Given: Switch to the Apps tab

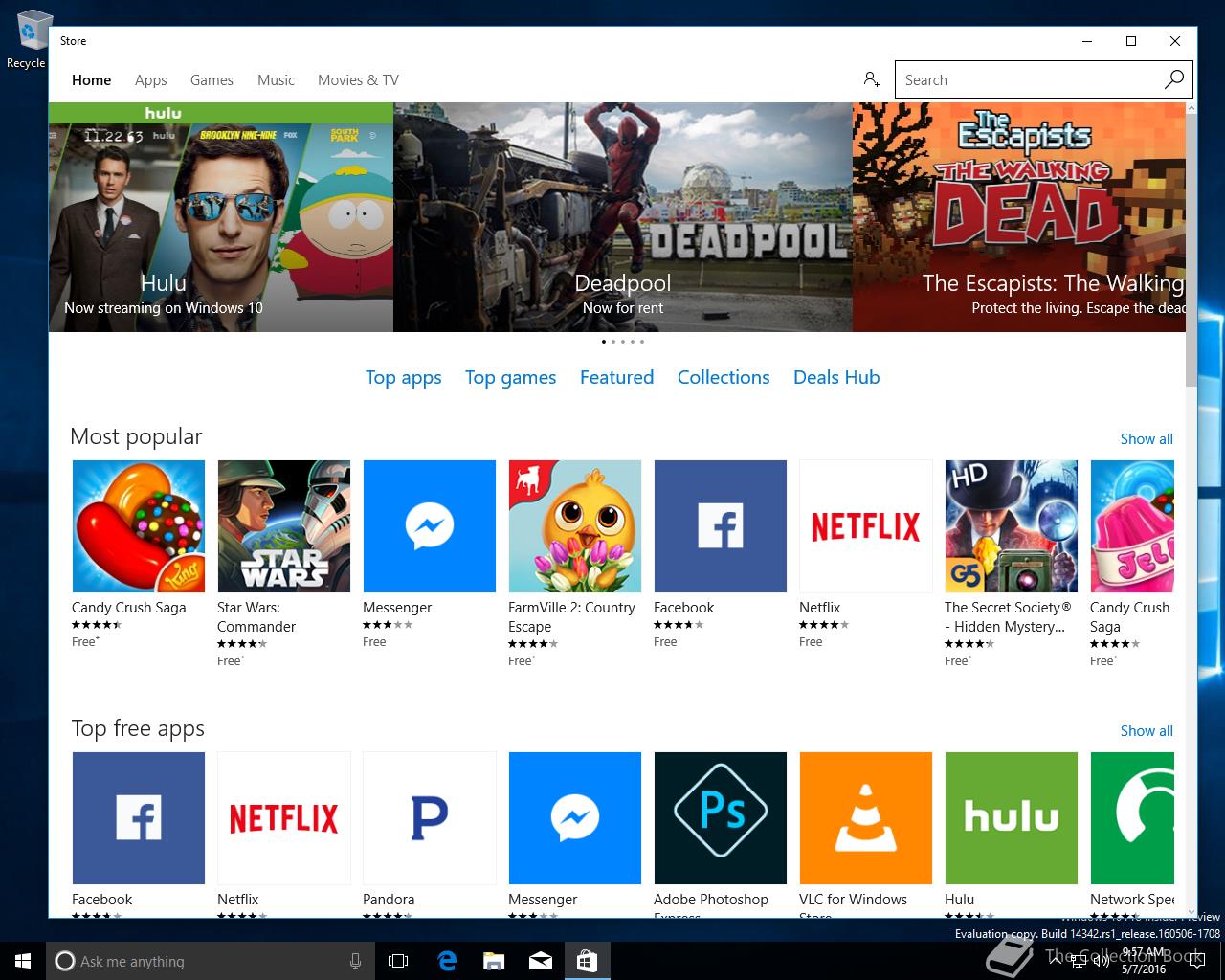Looking at the screenshot, I should pos(151,80).
